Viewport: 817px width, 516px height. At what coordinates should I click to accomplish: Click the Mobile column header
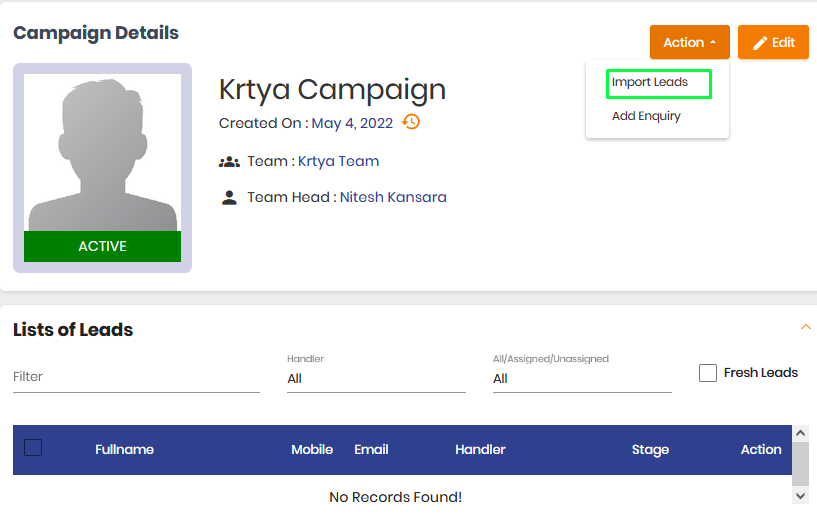(312, 450)
